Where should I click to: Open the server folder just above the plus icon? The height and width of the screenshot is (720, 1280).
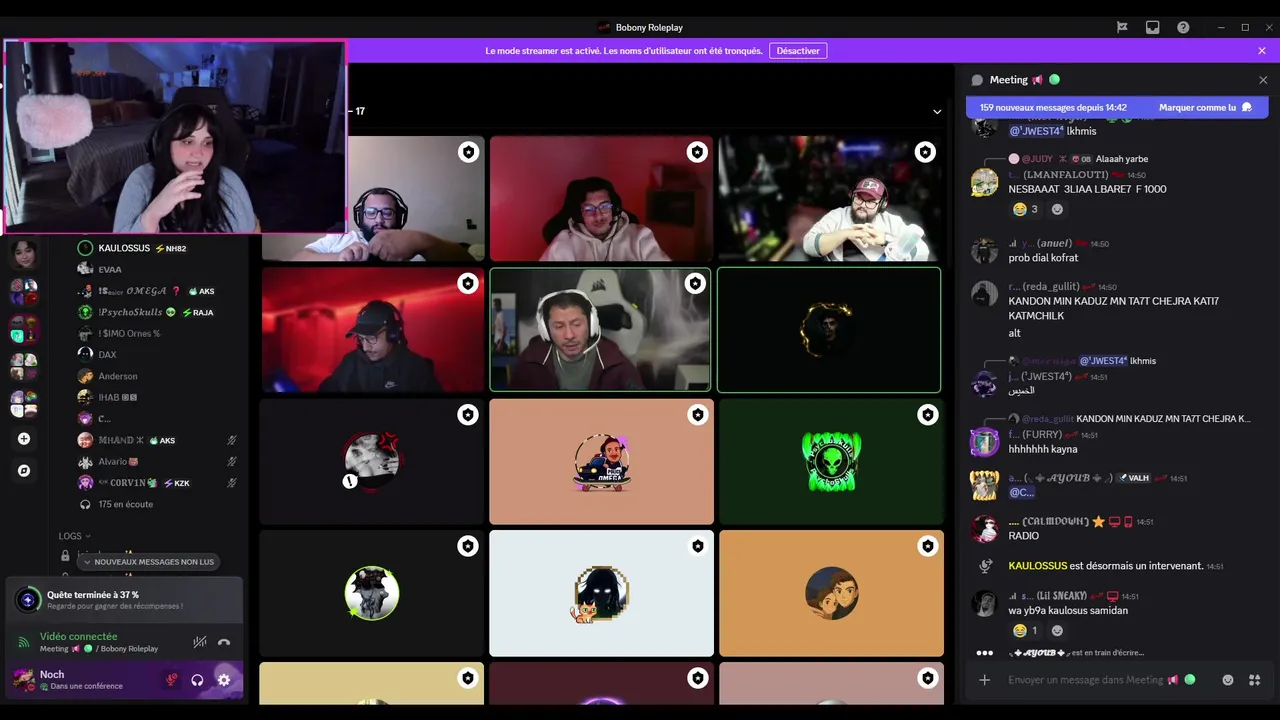[x=24, y=404]
